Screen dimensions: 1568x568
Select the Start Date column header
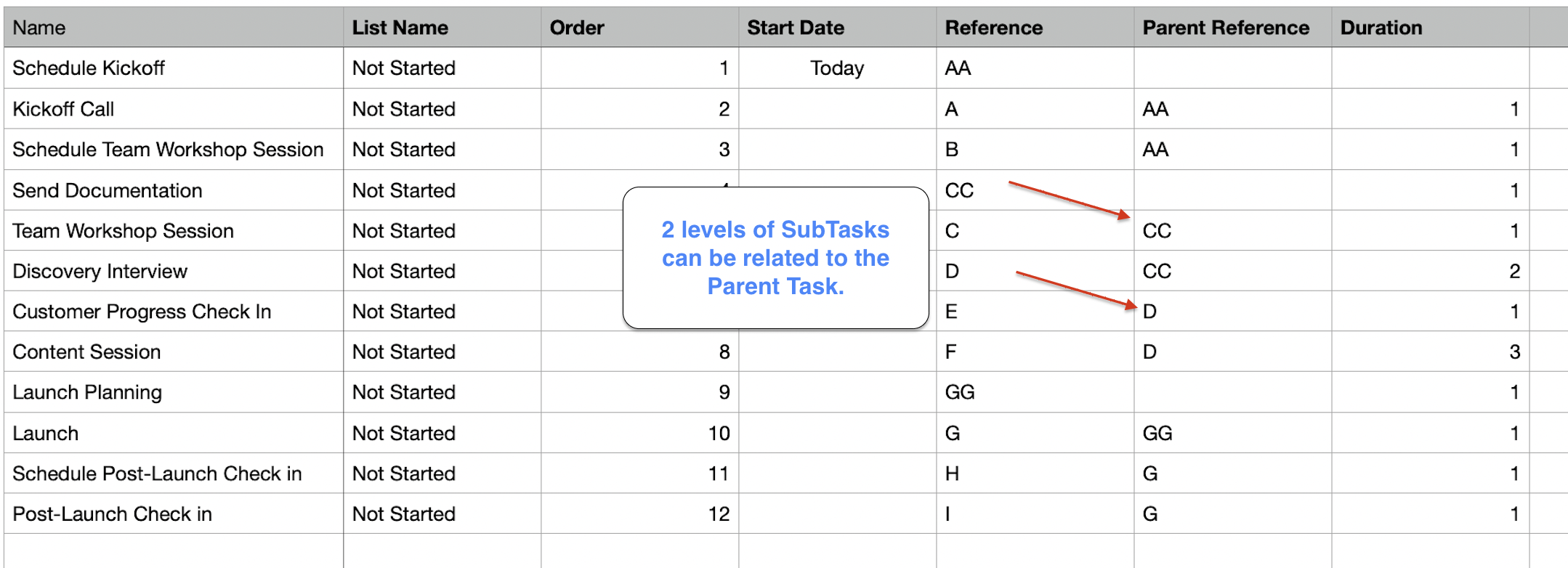tap(837, 28)
